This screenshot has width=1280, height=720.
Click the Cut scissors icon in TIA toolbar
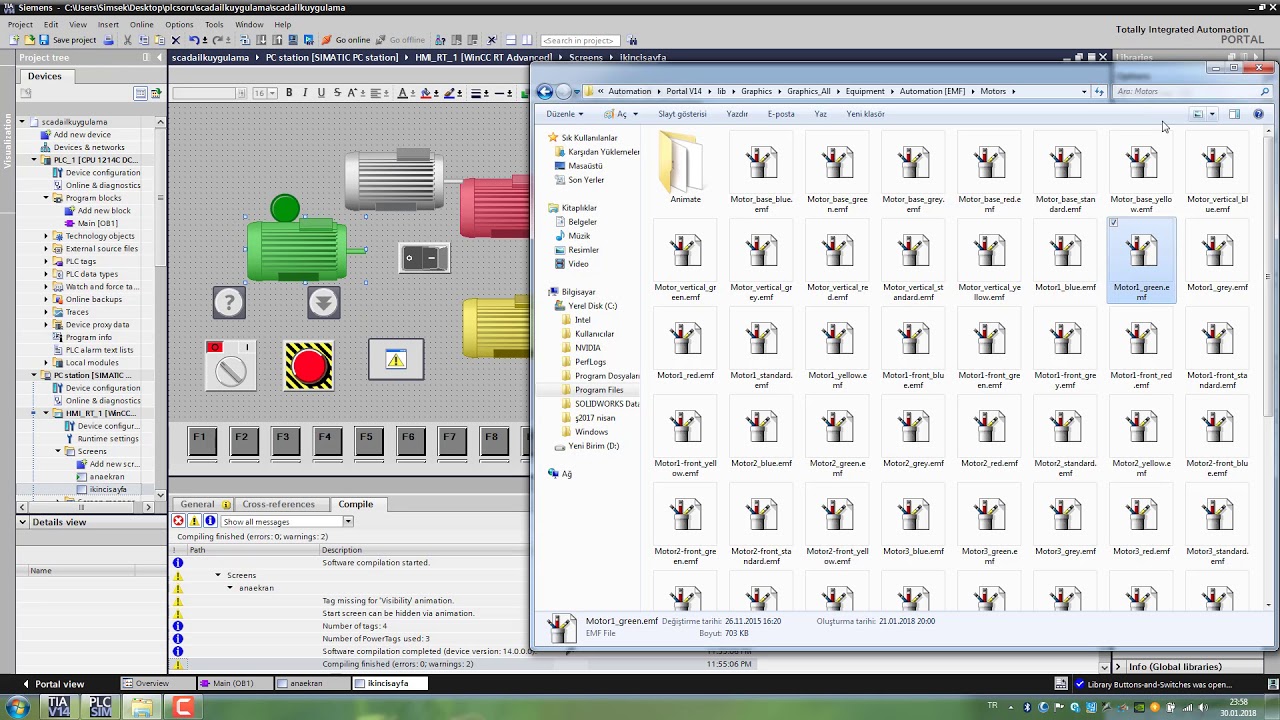click(129, 40)
